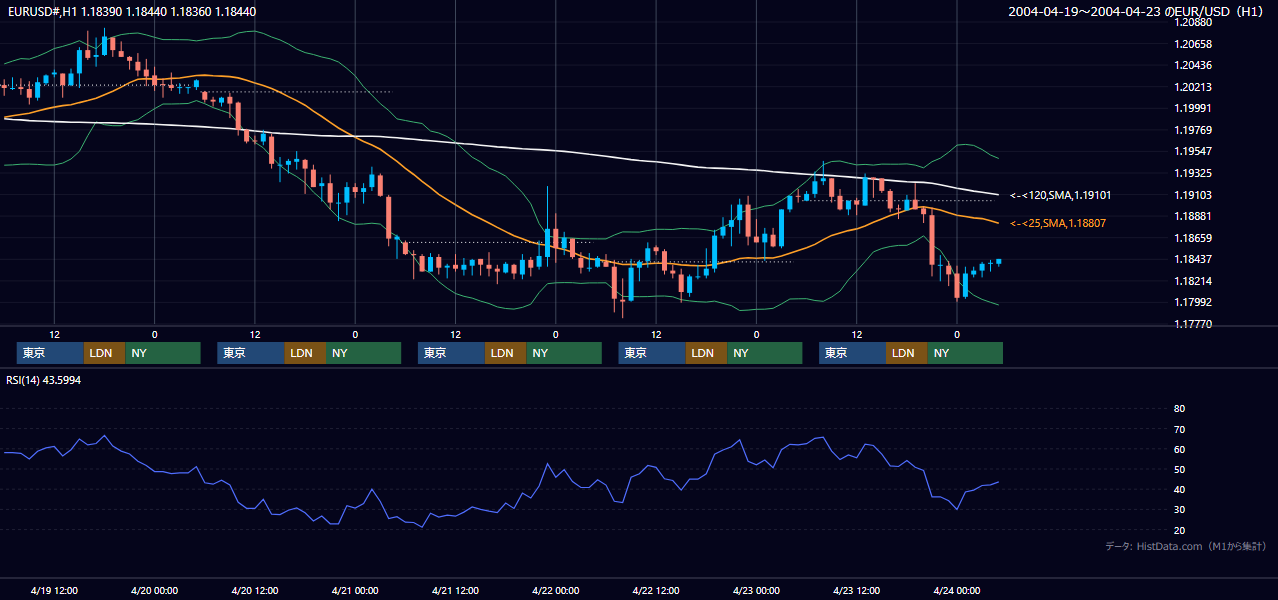Click RSI level 20 on axis
The image size is (1278, 600).
tap(1179, 530)
